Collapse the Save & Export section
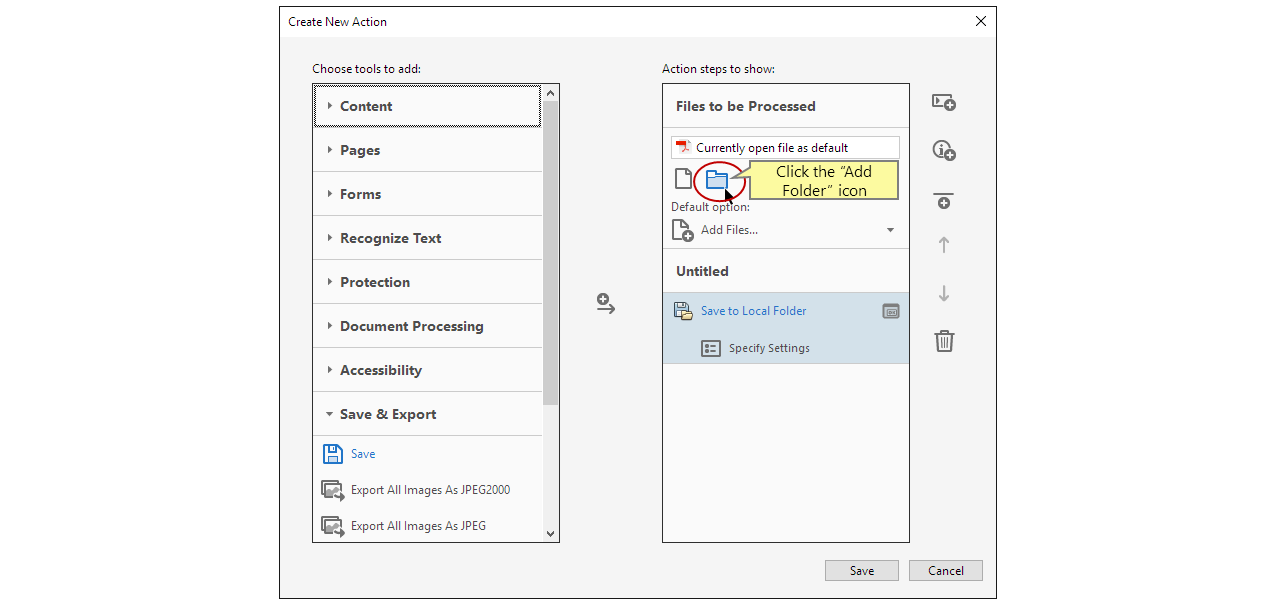The image size is (1276, 605). pyautogui.click(x=387, y=414)
